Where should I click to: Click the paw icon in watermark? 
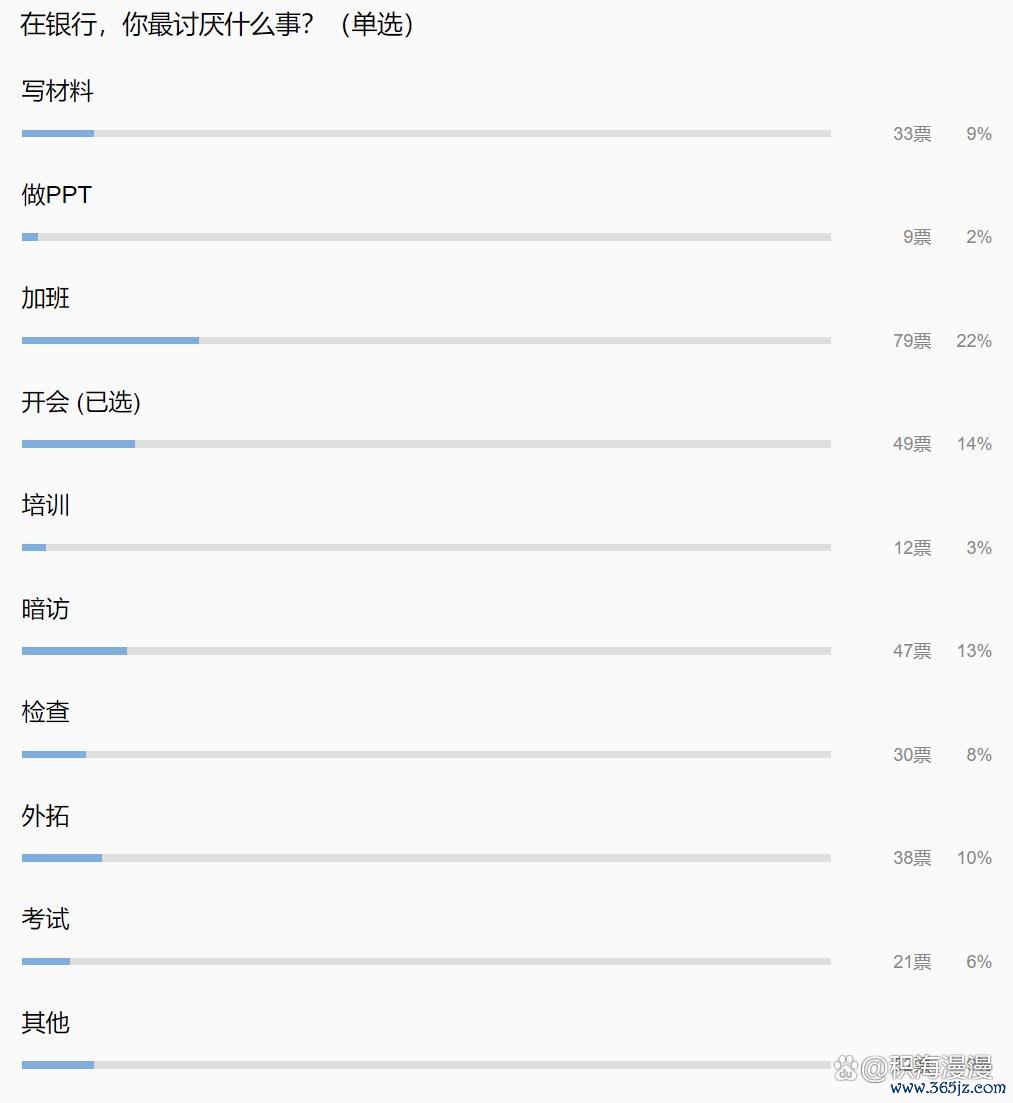846,1068
